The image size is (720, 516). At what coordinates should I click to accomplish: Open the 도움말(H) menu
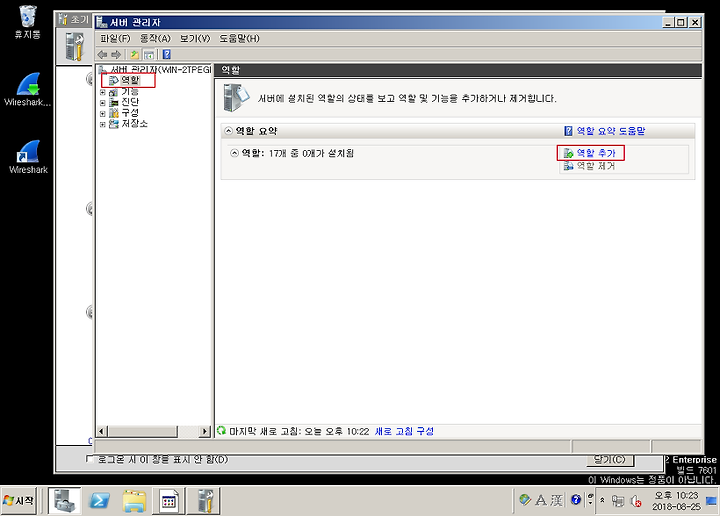tap(239, 39)
